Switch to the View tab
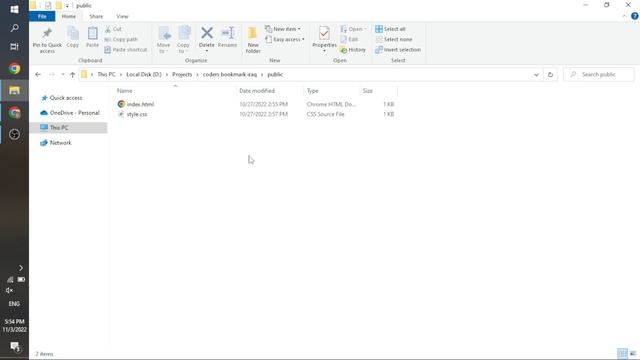The image size is (640, 360). (122, 16)
